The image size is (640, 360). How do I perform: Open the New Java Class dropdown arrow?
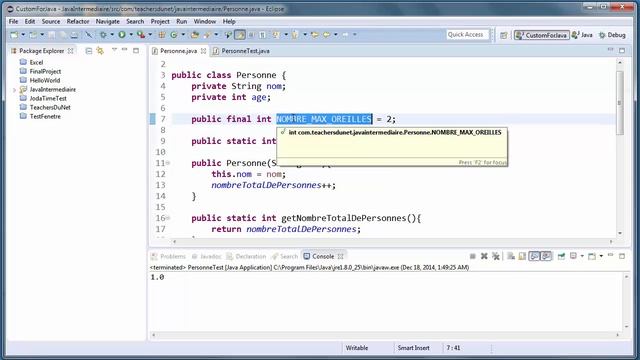pos(183,35)
